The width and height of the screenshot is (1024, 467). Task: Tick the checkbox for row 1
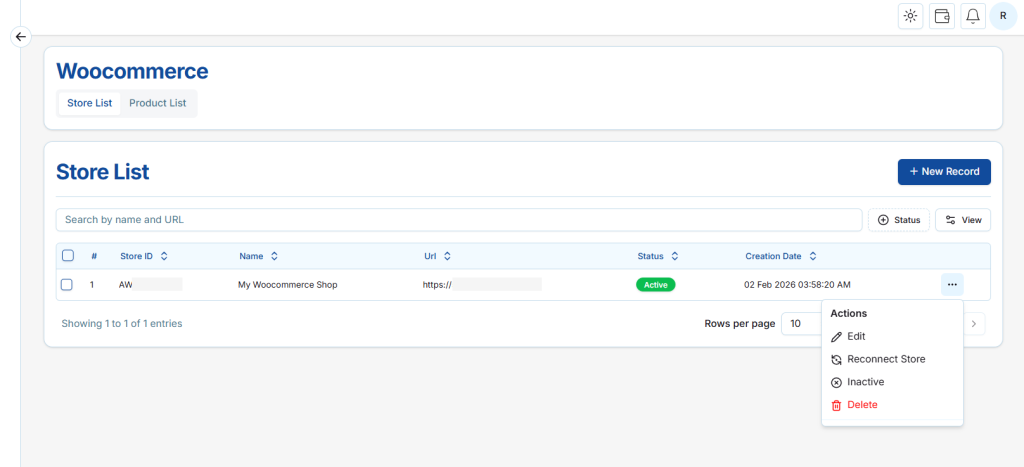(67, 285)
